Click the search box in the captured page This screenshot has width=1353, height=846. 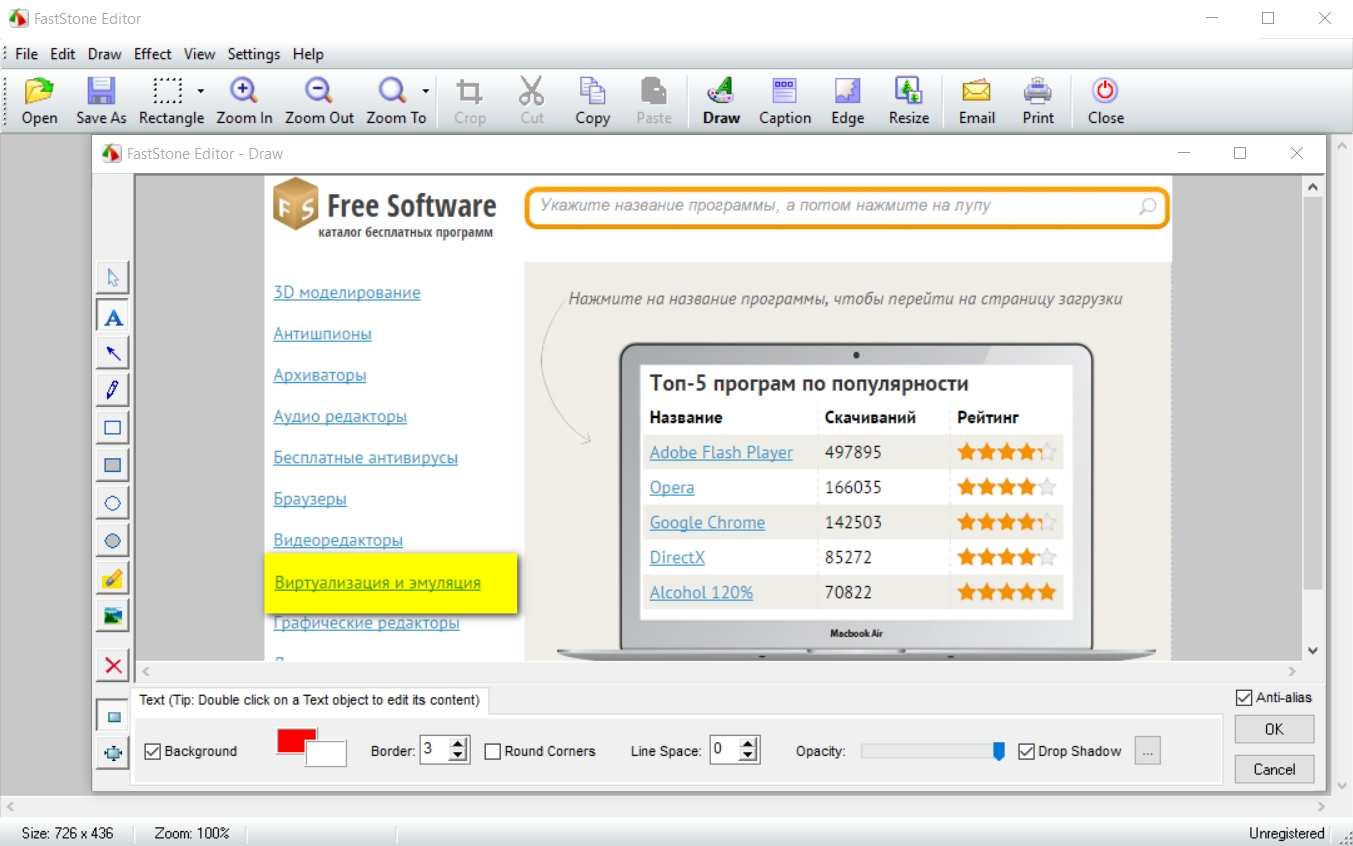(x=846, y=207)
